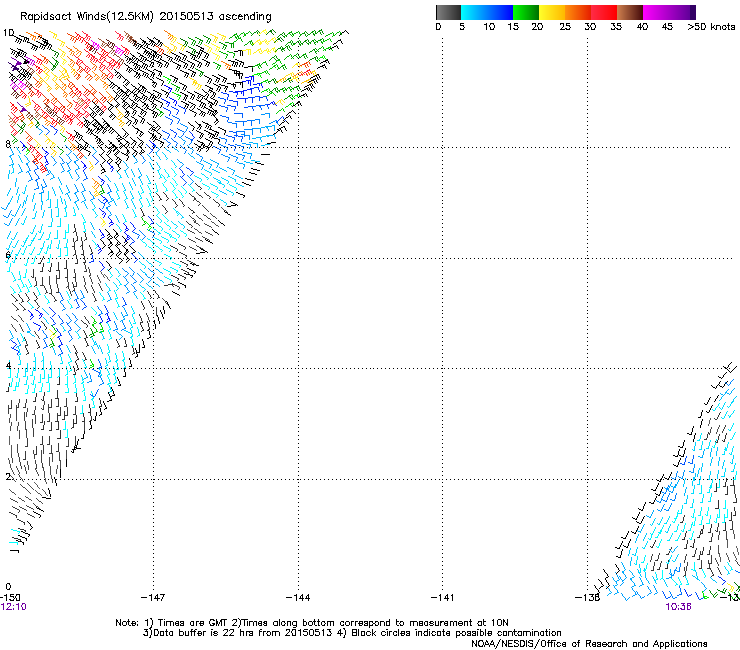The height and width of the screenshot is (650, 740).
Task: Select the green 15-20 knots legend swatch
Action: click(526, 12)
